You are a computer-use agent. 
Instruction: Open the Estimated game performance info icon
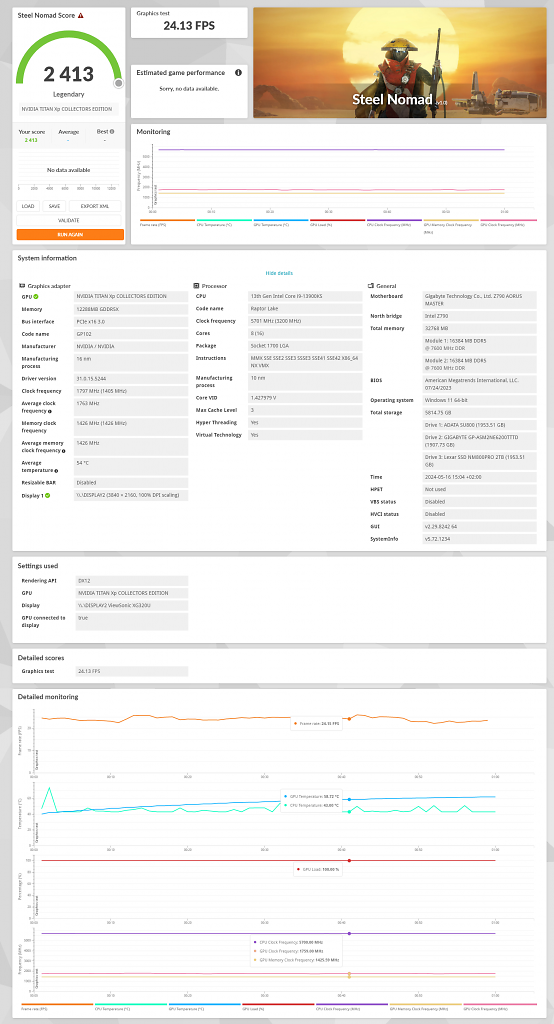click(238, 72)
